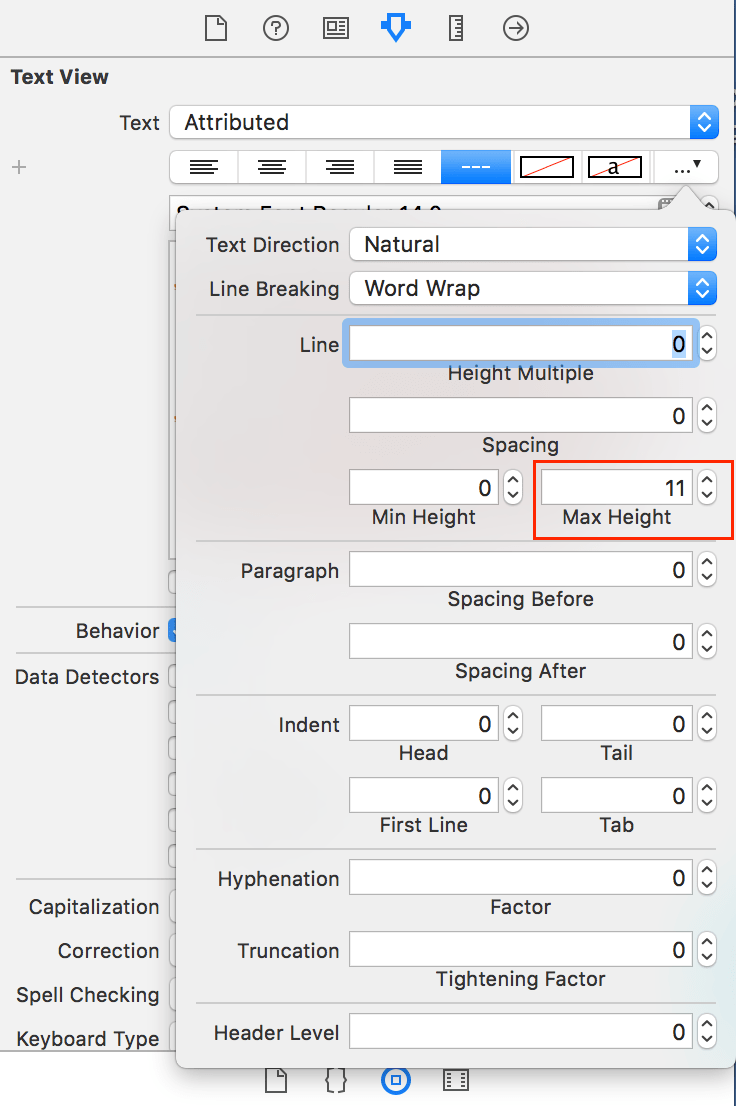This screenshot has height=1106, width=736.
Task: Click inside the Line Height Multiple field
Action: (x=520, y=343)
